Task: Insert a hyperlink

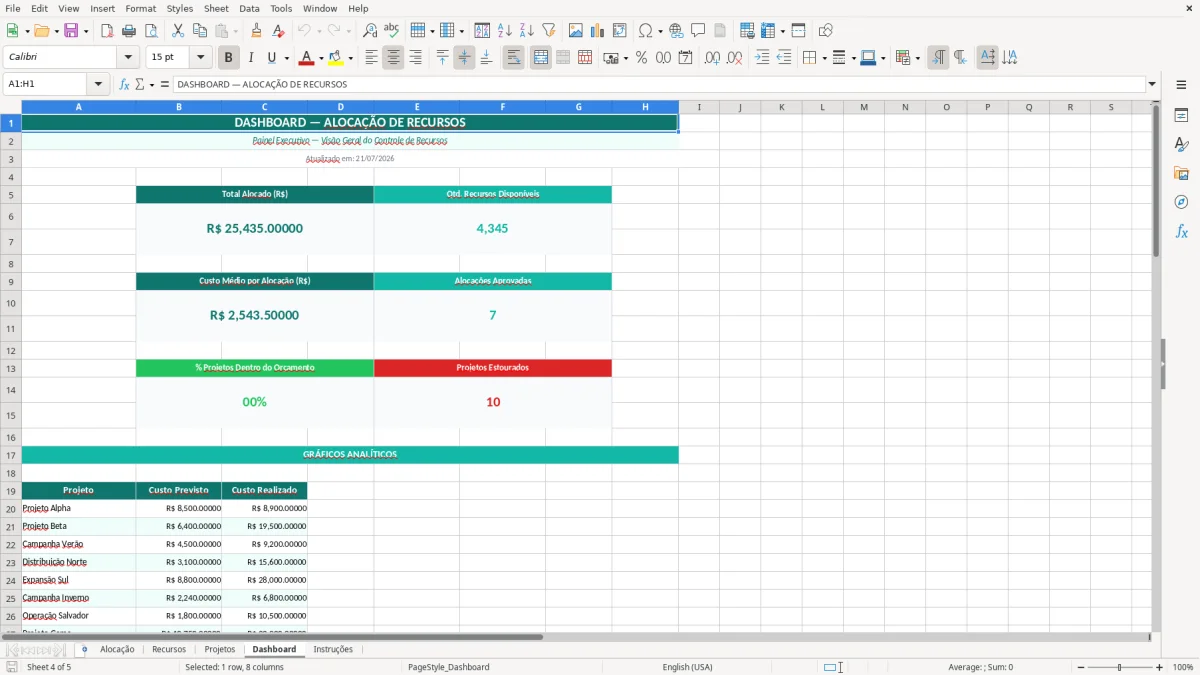Action: click(x=676, y=31)
